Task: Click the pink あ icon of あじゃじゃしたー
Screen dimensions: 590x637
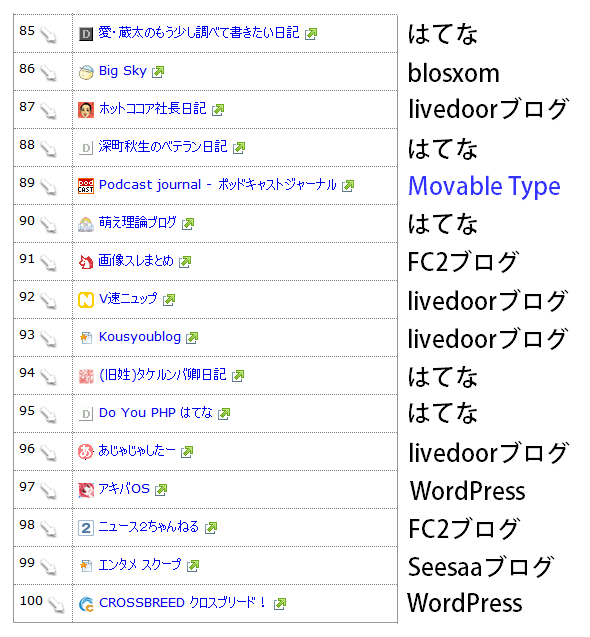Action: tap(86, 452)
